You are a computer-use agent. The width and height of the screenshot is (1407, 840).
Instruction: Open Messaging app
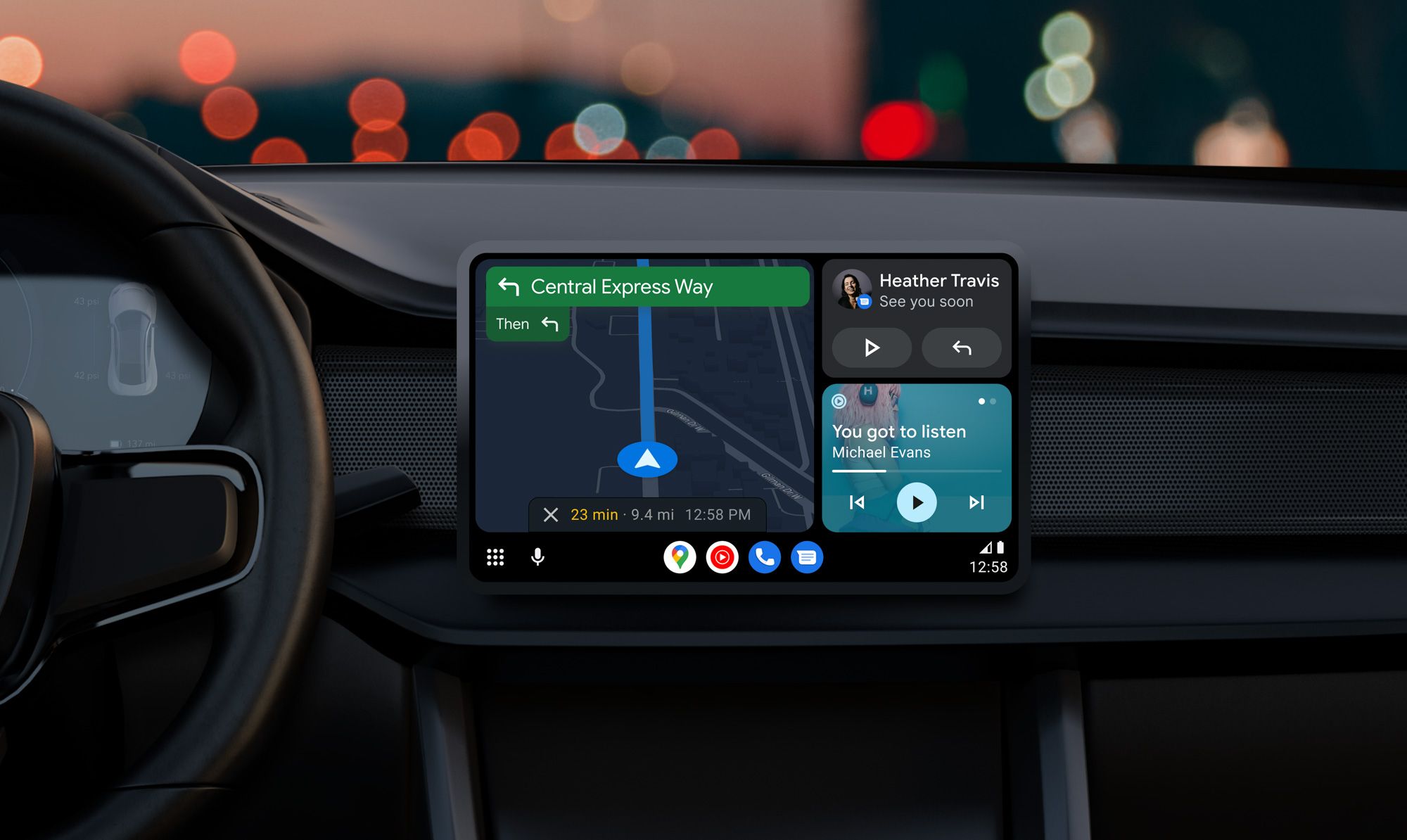pos(805,557)
